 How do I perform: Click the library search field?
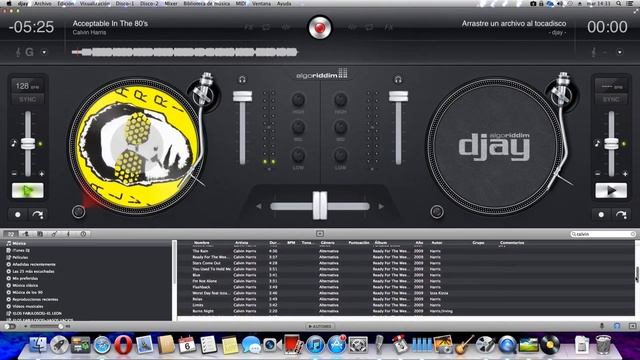603,234
